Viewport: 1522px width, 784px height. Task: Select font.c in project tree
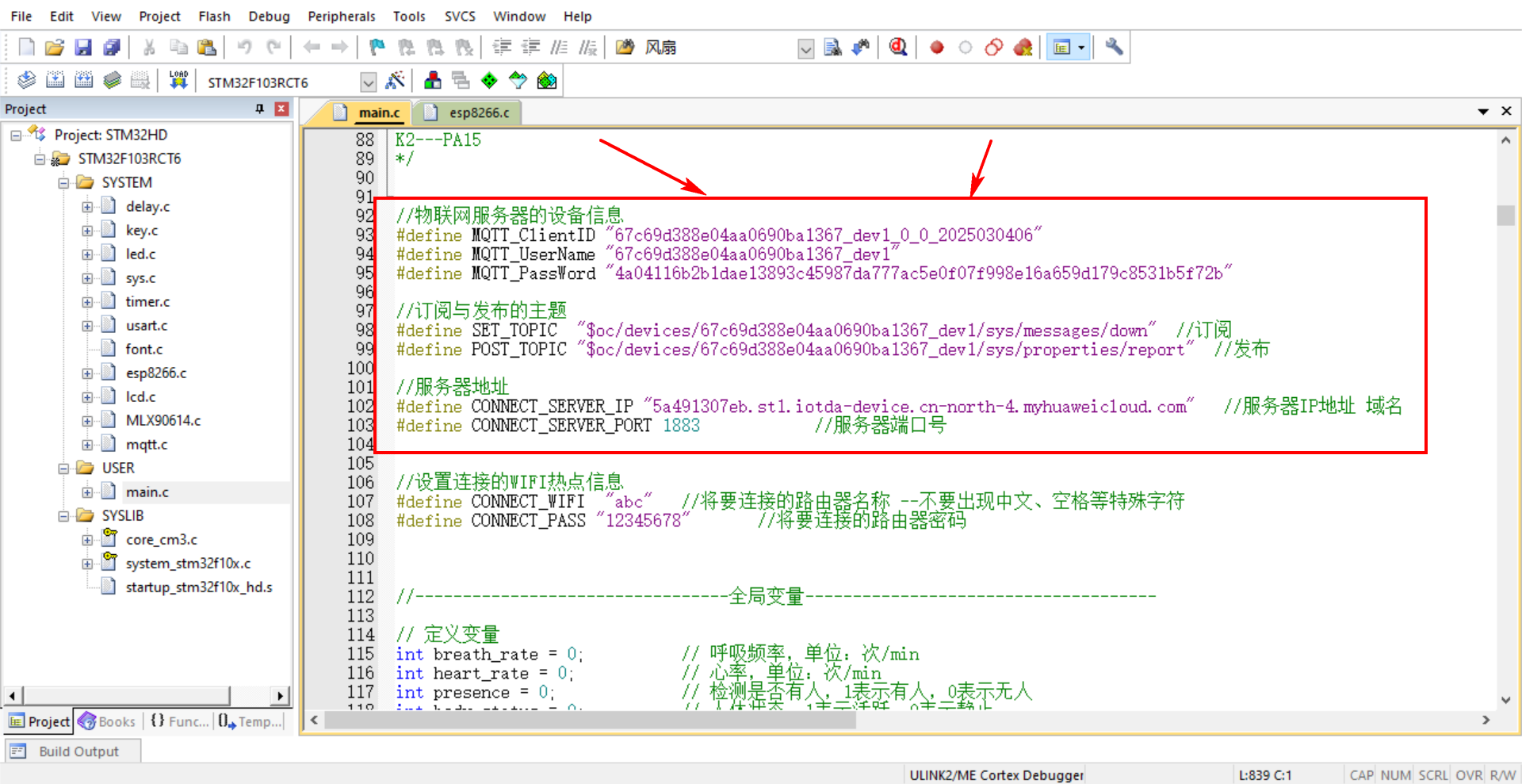144,349
